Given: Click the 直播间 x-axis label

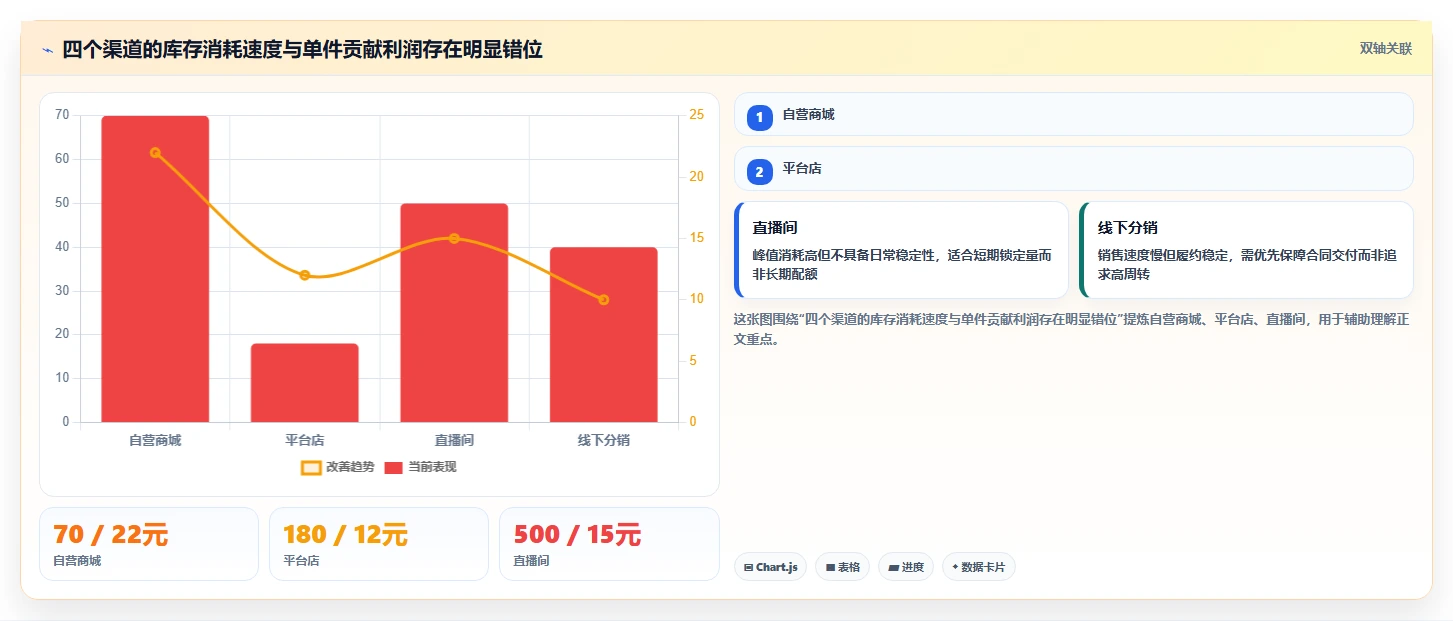Looking at the screenshot, I should (x=454, y=440).
